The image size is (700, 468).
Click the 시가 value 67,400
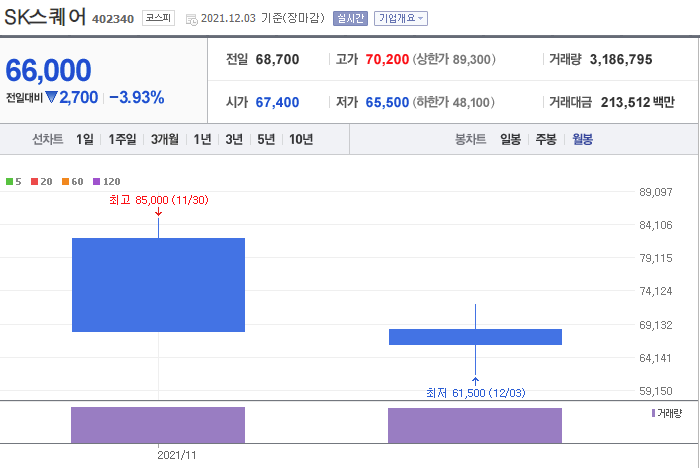pos(277,102)
